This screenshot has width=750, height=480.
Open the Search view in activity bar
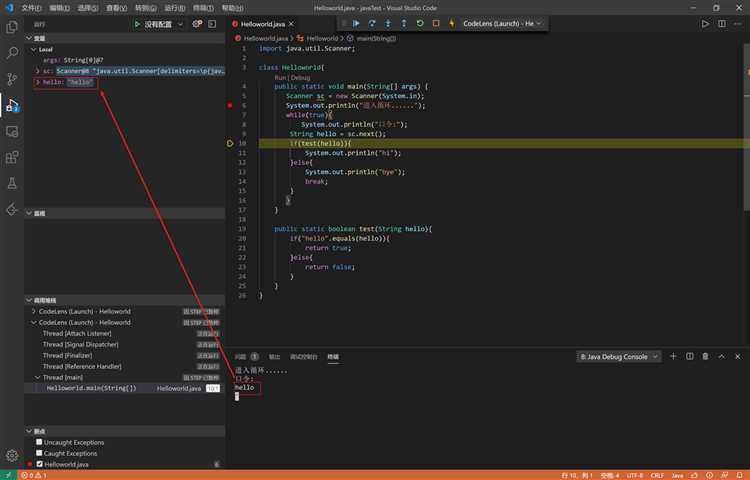(12, 53)
